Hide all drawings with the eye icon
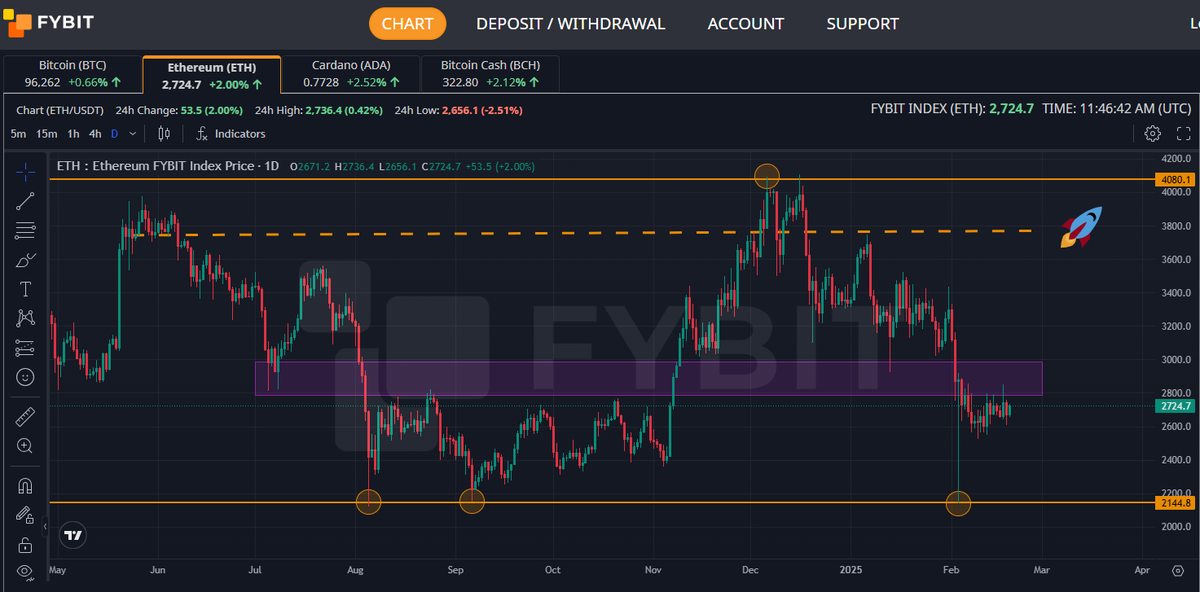 coord(25,571)
